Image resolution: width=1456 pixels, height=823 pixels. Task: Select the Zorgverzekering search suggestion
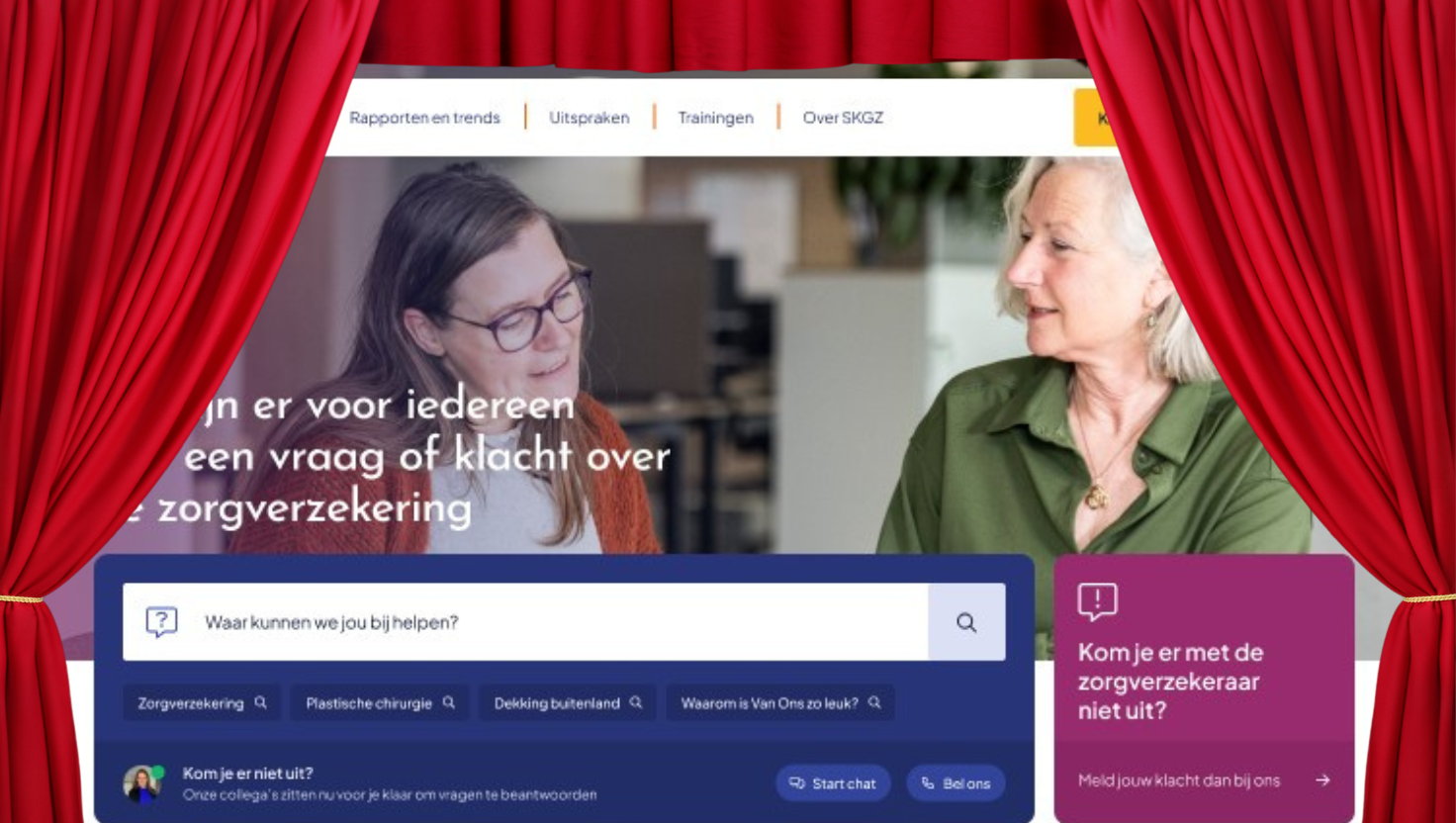(x=202, y=702)
